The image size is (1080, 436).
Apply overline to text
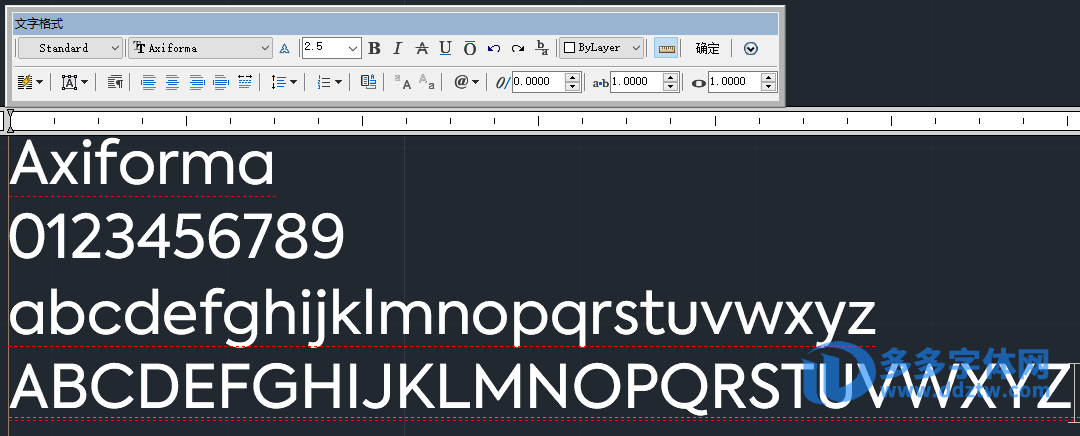(x=469, y=48)
